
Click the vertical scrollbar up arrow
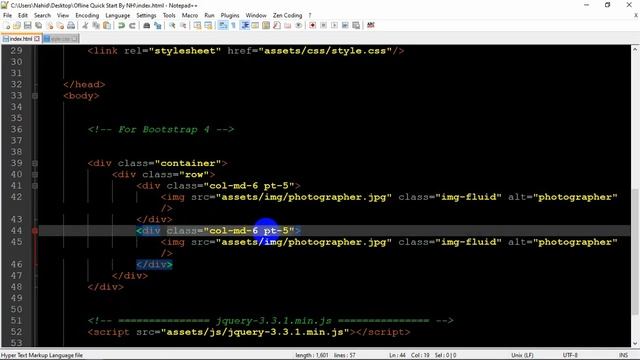click(x=635, y=49)
